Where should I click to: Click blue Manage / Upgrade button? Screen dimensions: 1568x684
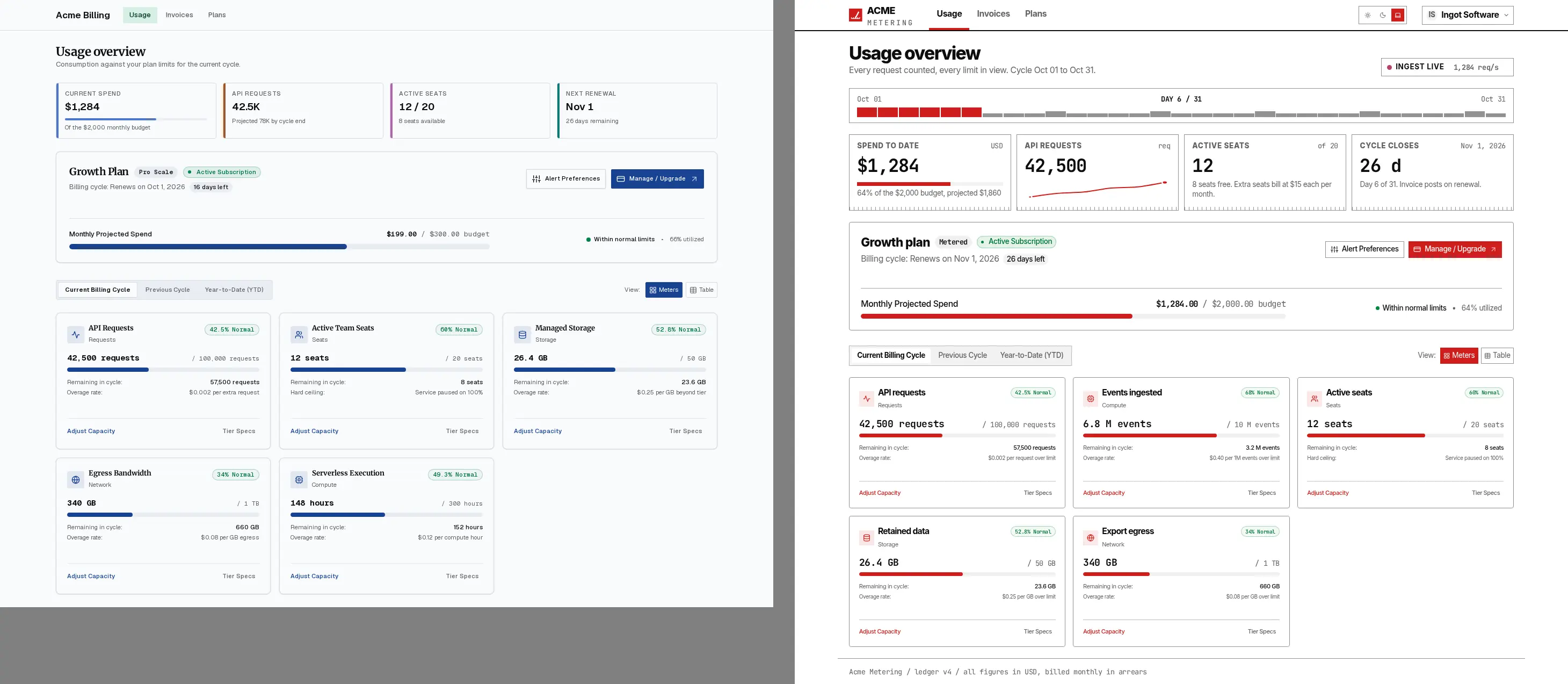coord(657,178)
